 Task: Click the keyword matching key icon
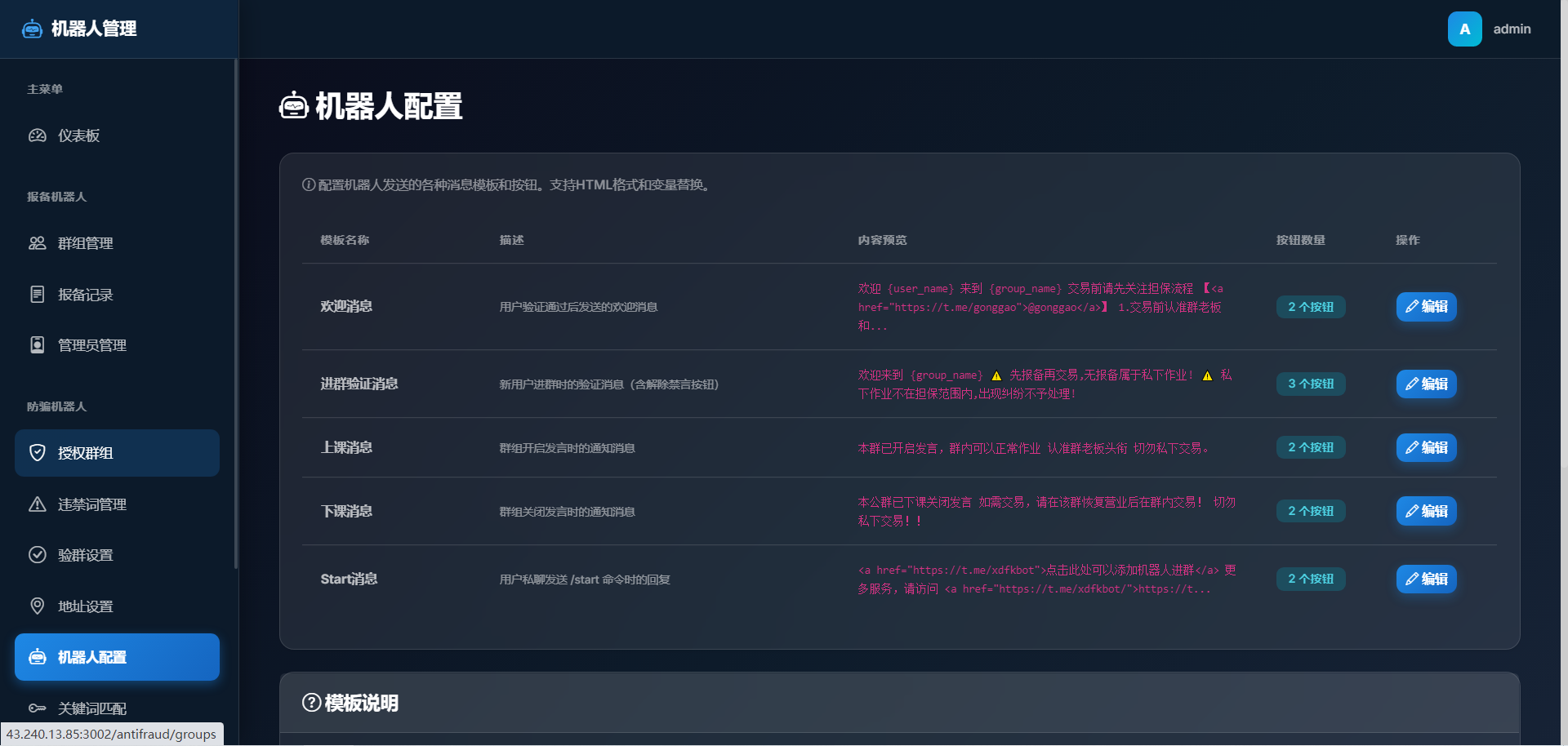[x=38, y=708]
